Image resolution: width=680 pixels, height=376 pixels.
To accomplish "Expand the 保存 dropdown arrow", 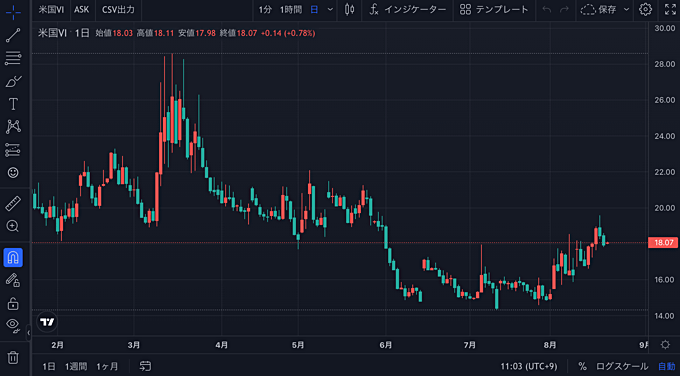I will (x=626, y=10).
